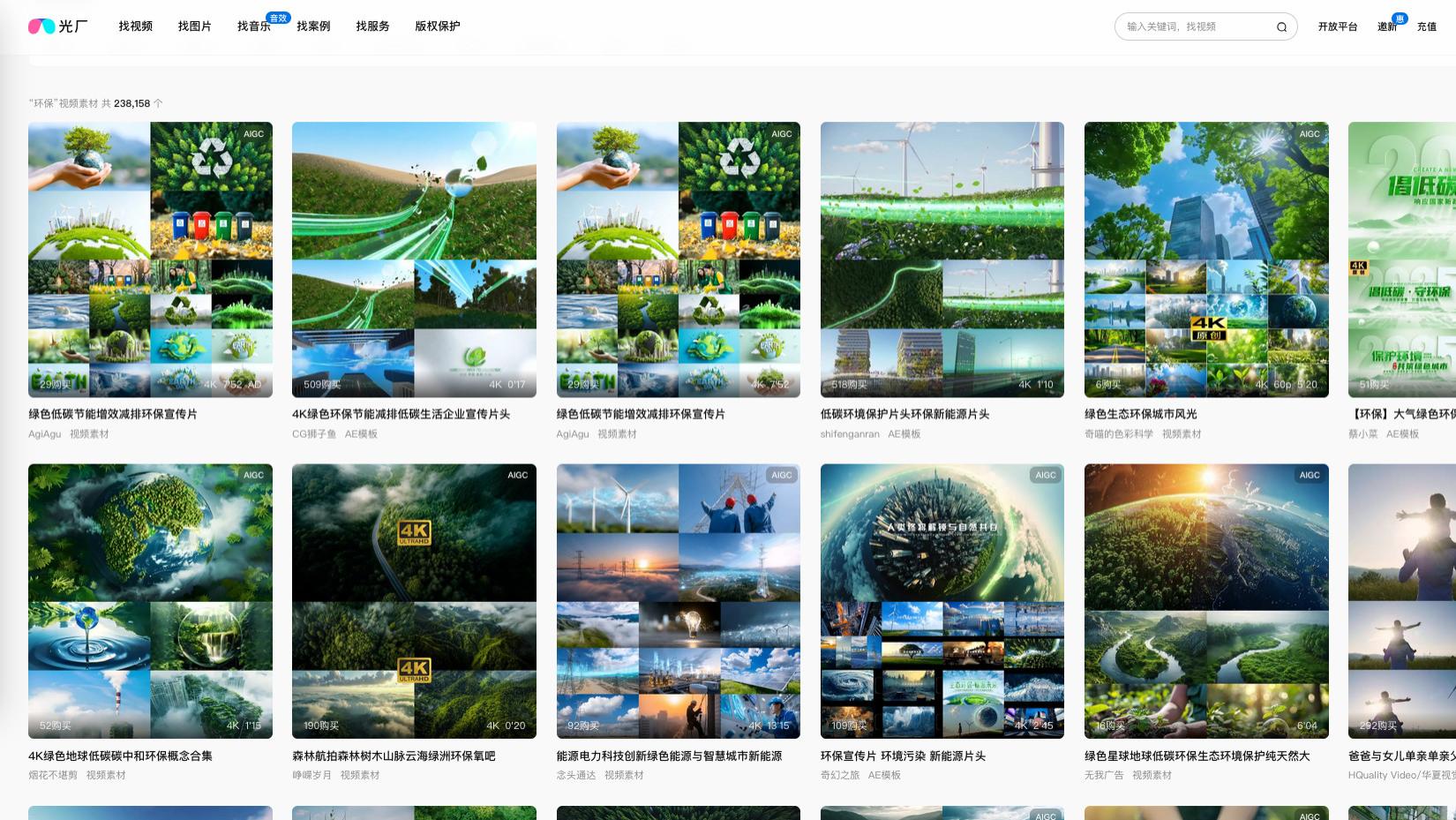Click 视频素材 tag next to 烟花不堪剪
The width and height of the screenshot is (1456, 820).
(x=106, y=776)
